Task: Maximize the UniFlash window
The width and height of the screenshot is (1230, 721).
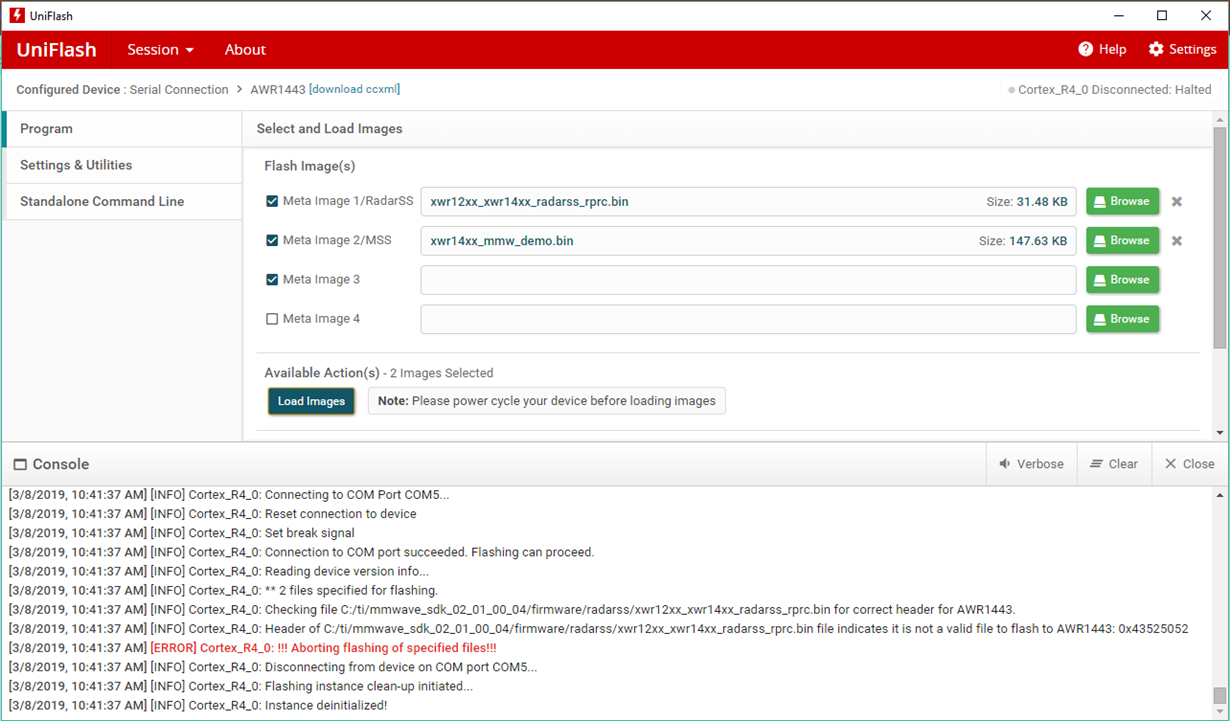Action: (1161, 15)
